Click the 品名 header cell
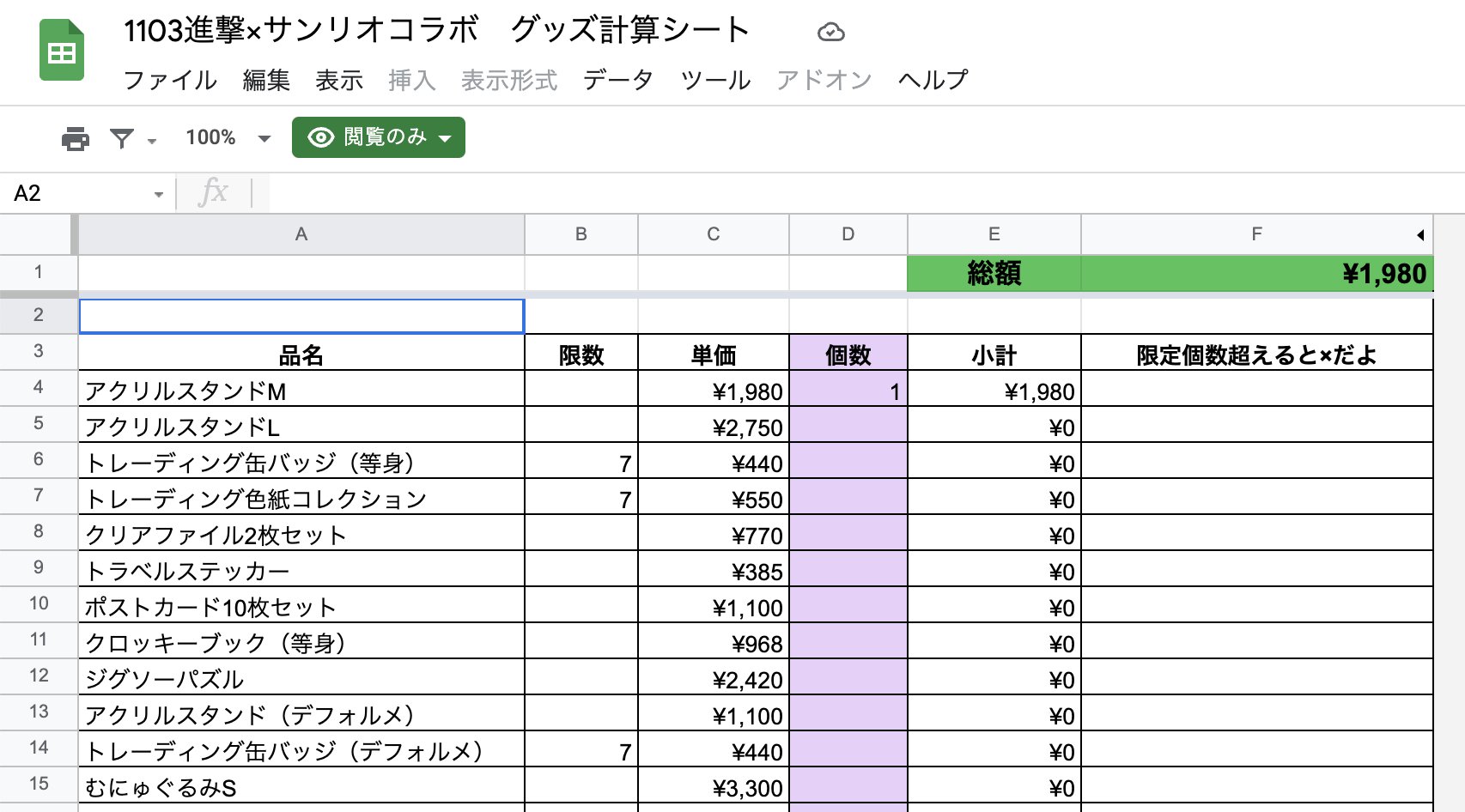This screenshot has height=812, width=1465. tap(301, 353)
